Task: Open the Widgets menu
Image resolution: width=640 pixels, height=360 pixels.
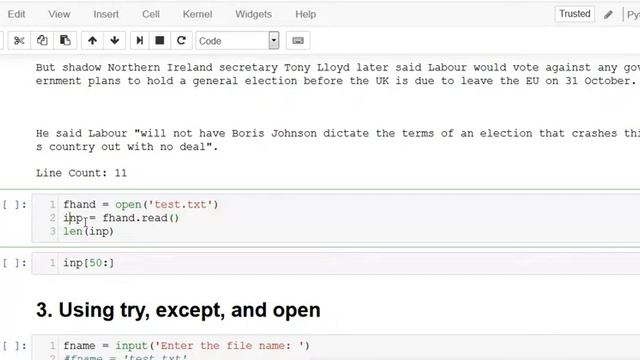Action: (253, 14)
